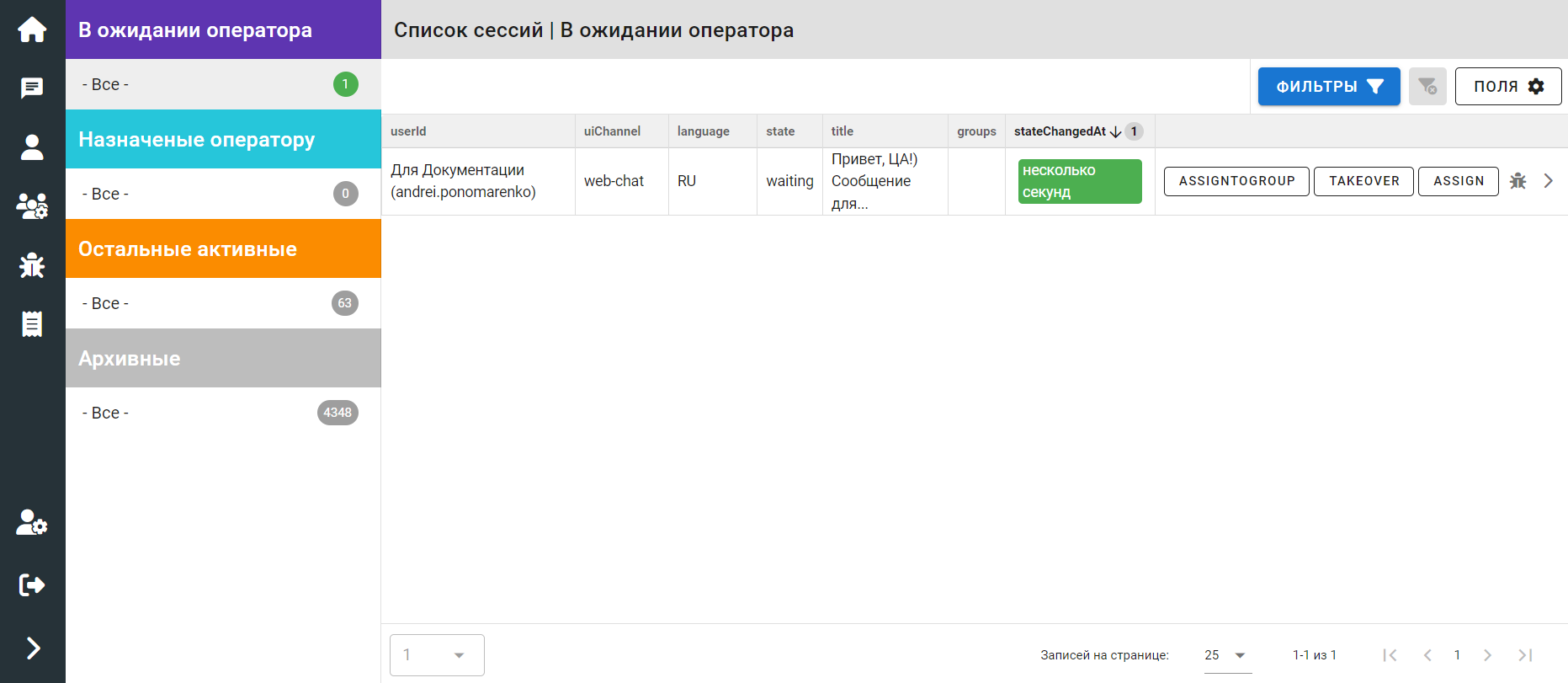Click the gray badge showing 63
Image resolution: width=1568 pixels, height=683 pixels.
[x=345, y=303]
